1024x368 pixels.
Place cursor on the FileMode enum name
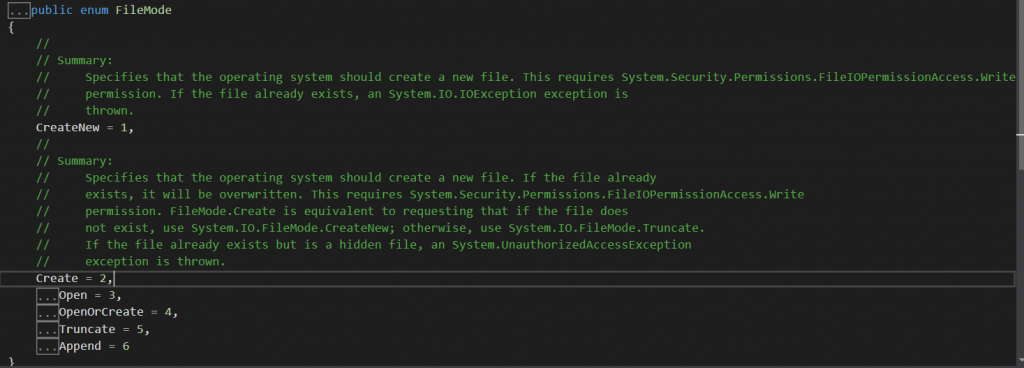[144, 10]
